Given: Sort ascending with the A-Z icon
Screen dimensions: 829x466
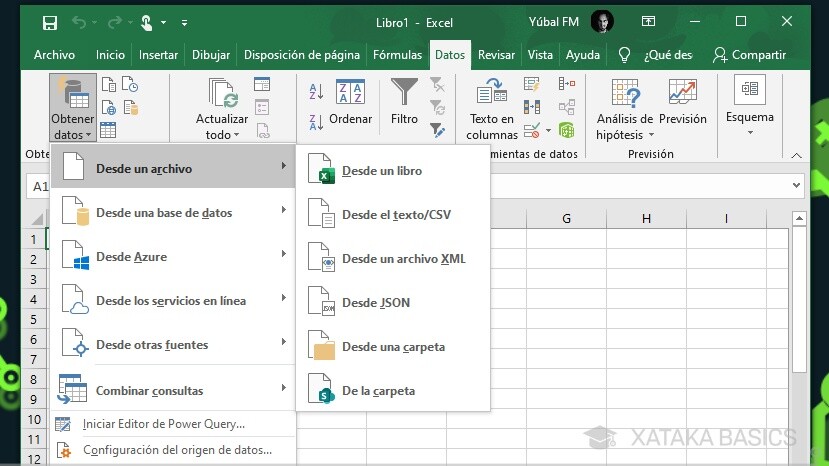Looking at the screenshot, I should pyautogui.click(x=316, y=92).
